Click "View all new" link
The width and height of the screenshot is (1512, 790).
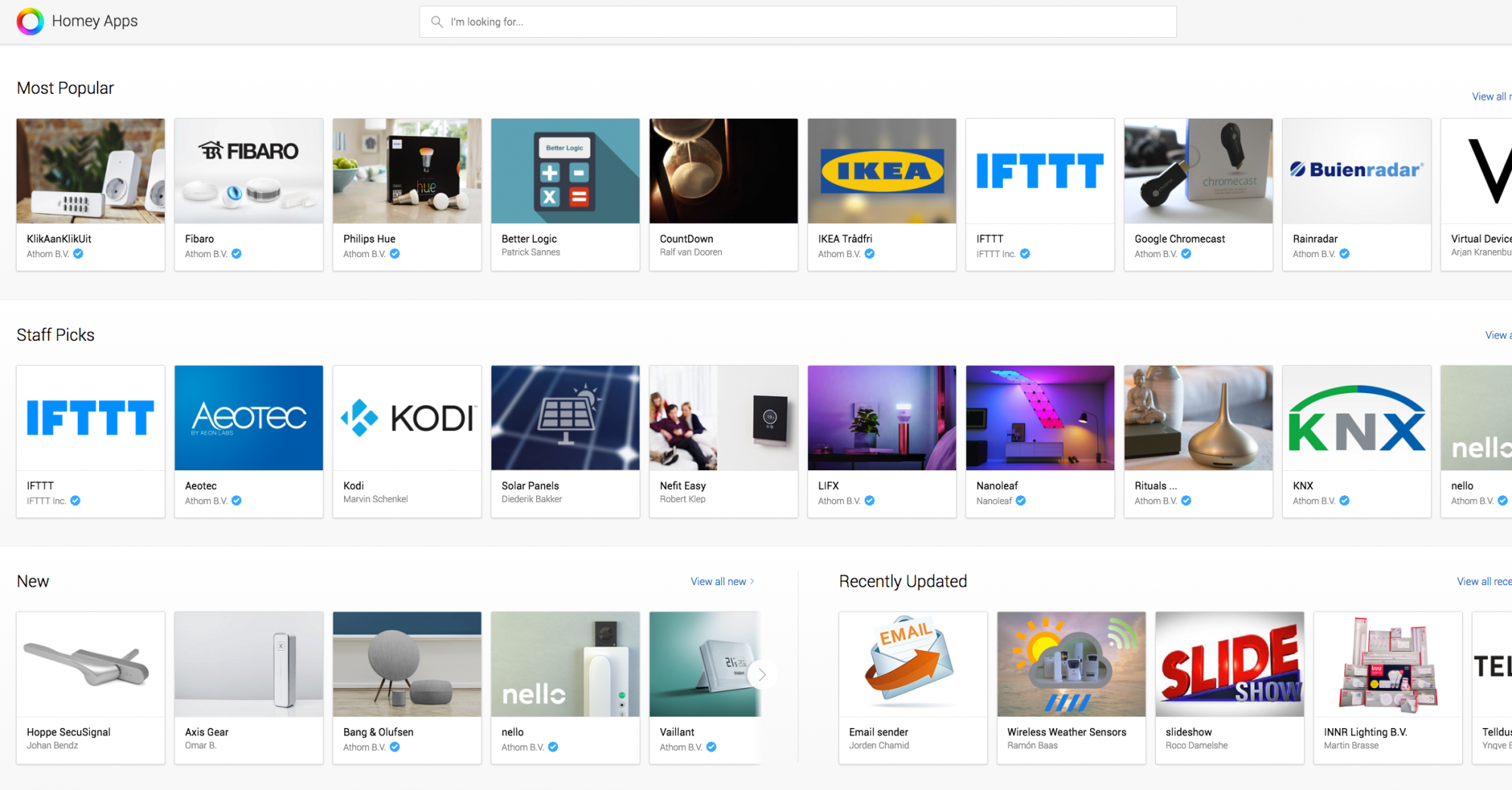(722, 581)
